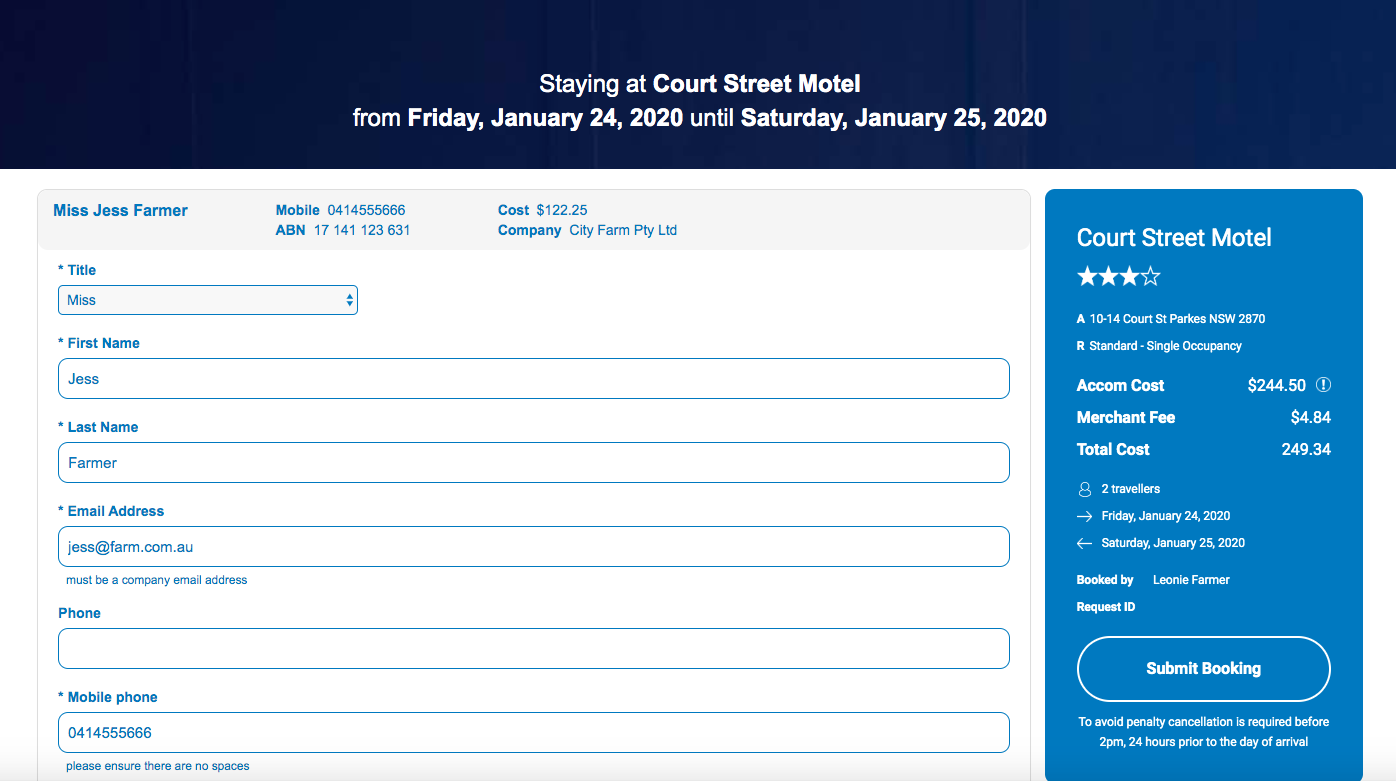Click the first filled rating star
This screenshot has height=781, width=1396.
tap(1086, 277)
